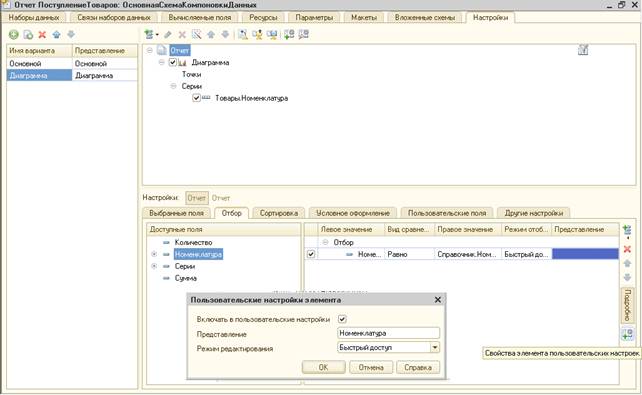642x395 pixels.
Task: Click the vertical Подробно button
Action: (627, 305)
